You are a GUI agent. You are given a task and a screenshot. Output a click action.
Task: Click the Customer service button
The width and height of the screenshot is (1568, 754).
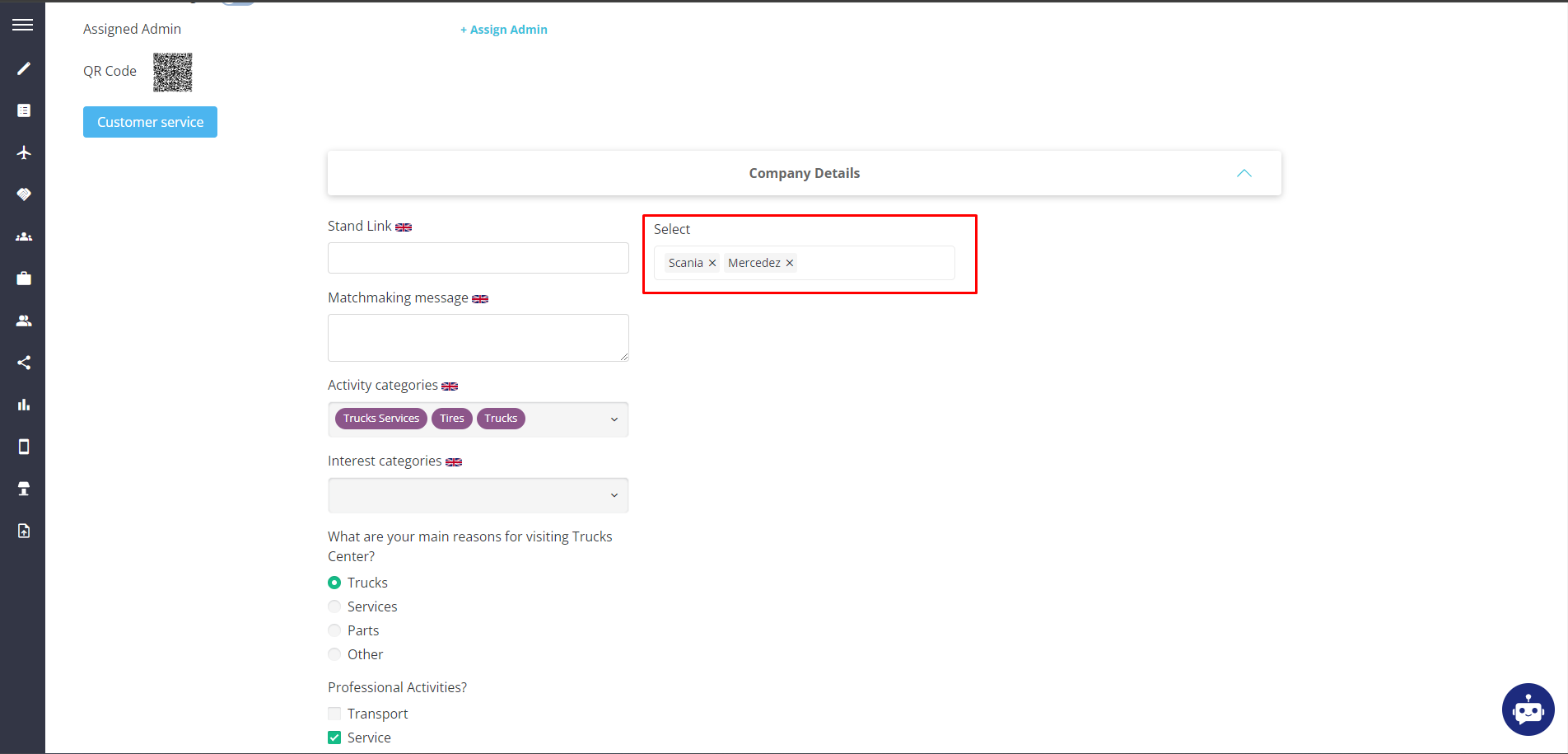pos(149,121)
